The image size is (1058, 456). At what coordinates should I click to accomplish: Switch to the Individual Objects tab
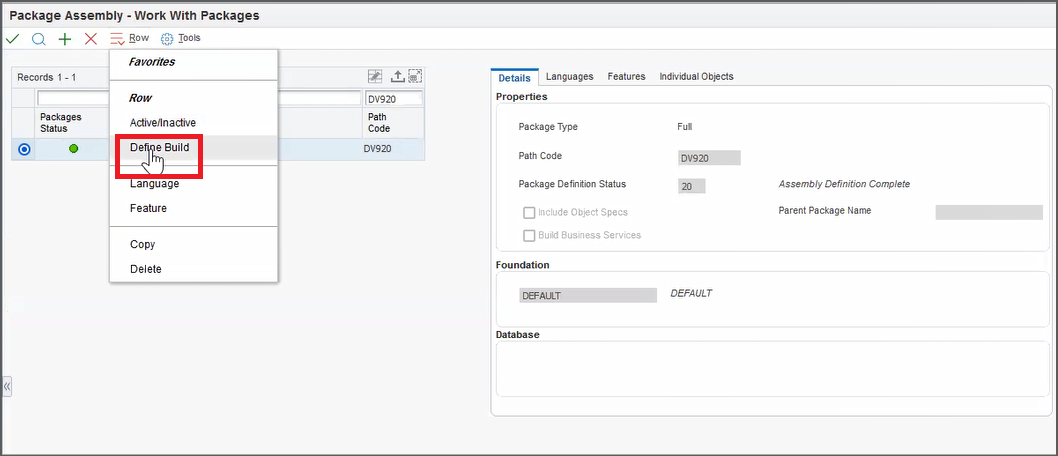point(696,77)
